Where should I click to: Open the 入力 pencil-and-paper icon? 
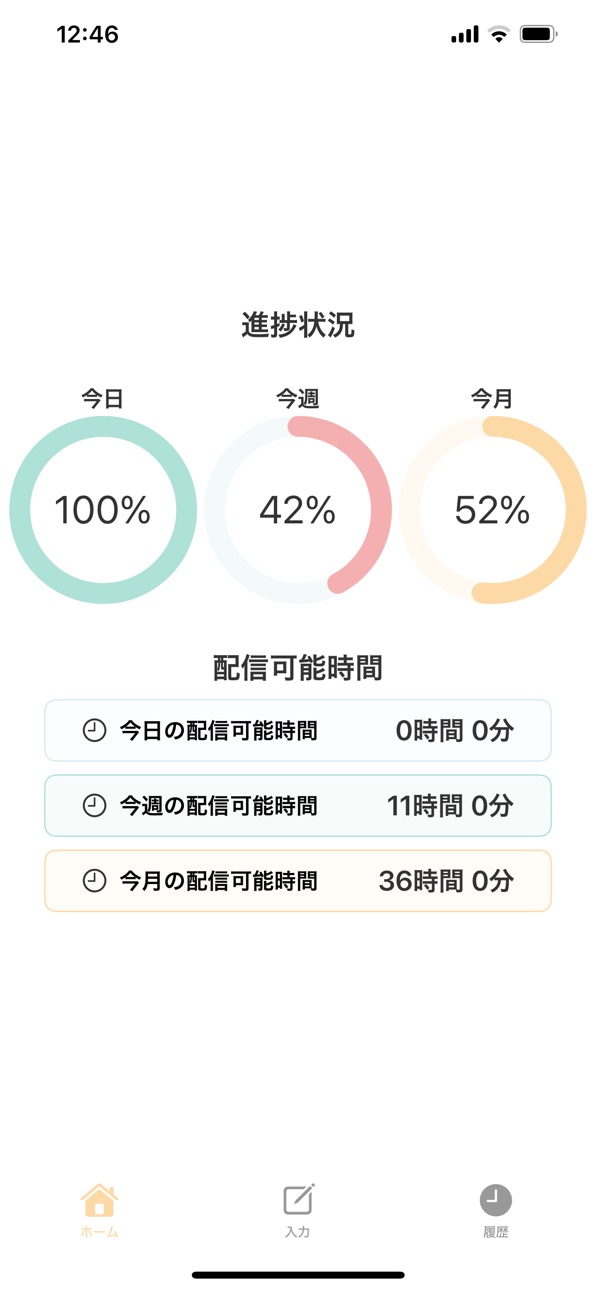[x=298, y=1199]
